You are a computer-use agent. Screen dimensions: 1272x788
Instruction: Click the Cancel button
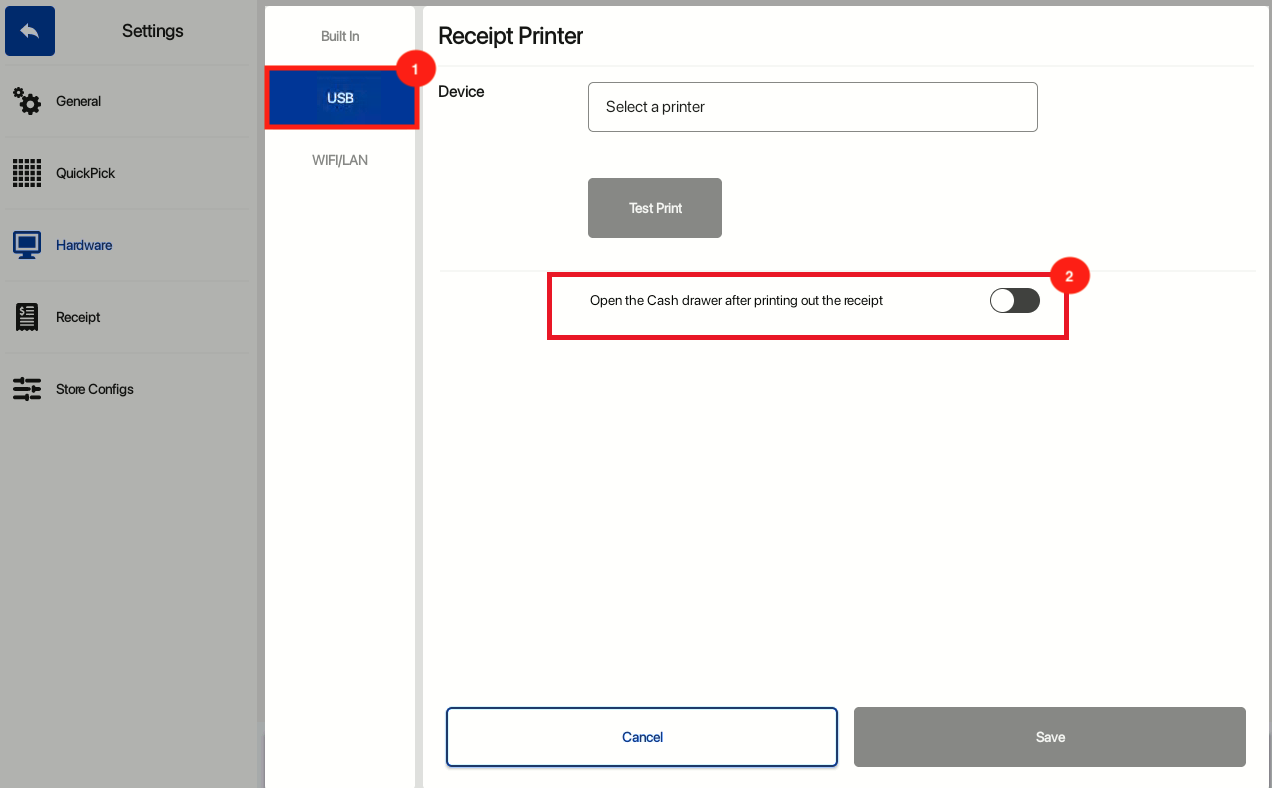click(641, 737)
